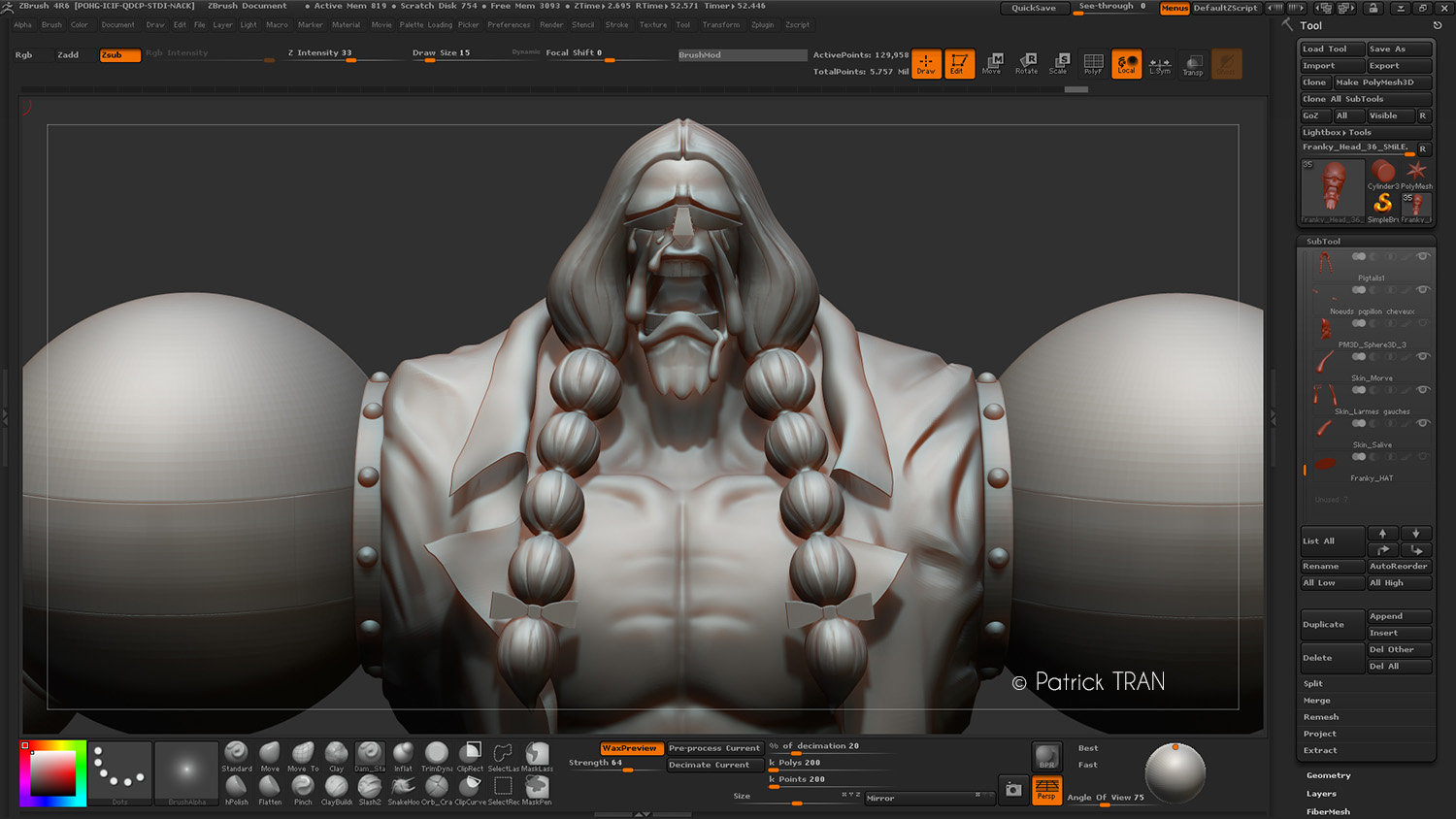
Task: Enable Zadd sculpting mode
Action: (68, 55)
